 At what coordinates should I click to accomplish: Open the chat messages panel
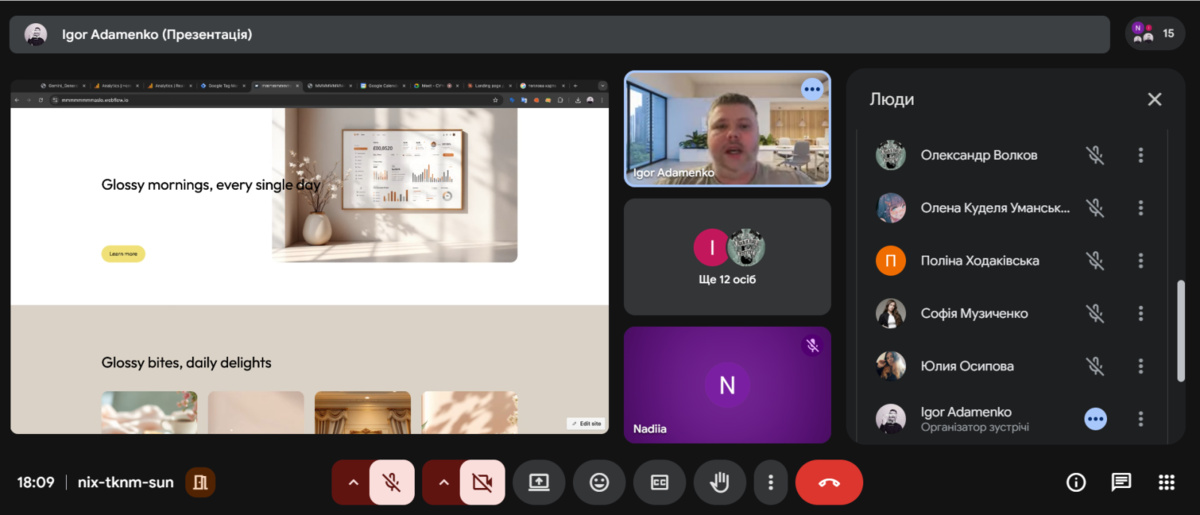tap(1121, 482)
